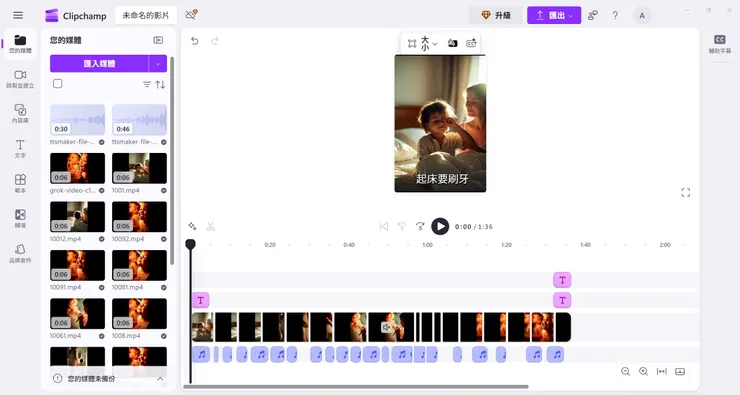The height and width of the screenshot is (395, 740).
Task: Open the hamburger main menu
Action: click(x=18, y=15)
